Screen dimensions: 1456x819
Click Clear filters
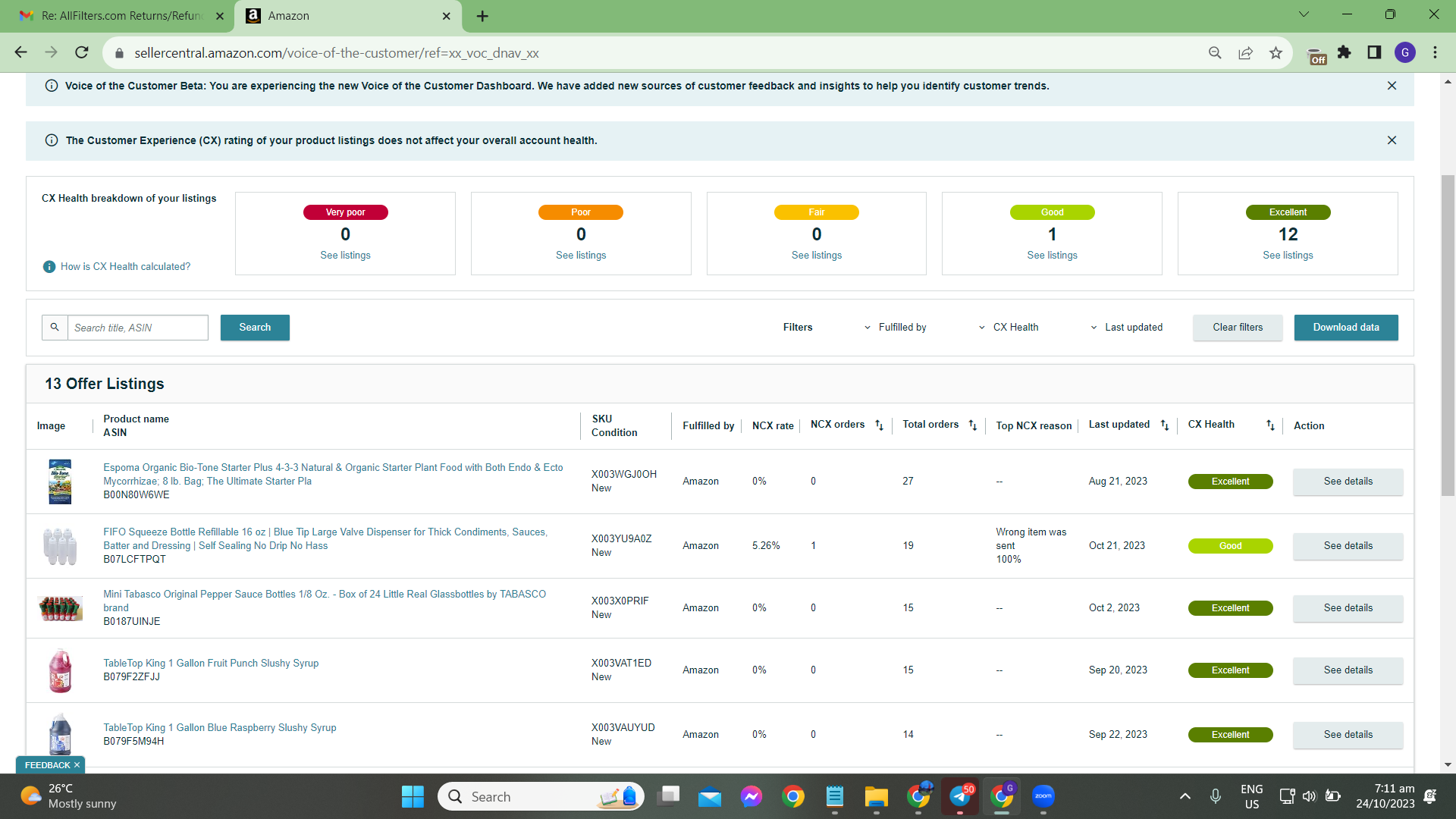coord(1238,328)
